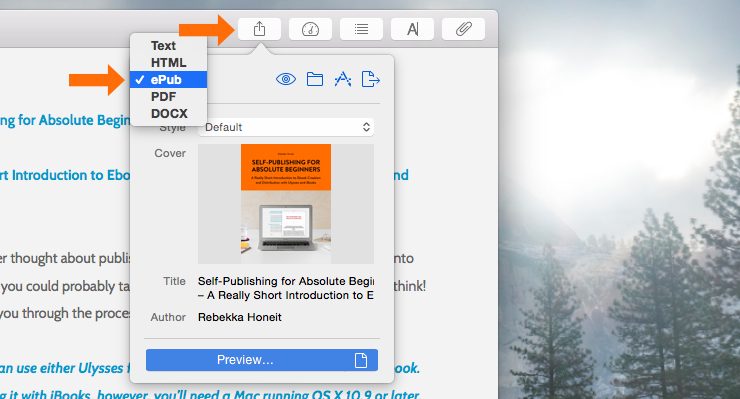740x399 pixels.
Task: Choose Text export format
Action: 168,46
